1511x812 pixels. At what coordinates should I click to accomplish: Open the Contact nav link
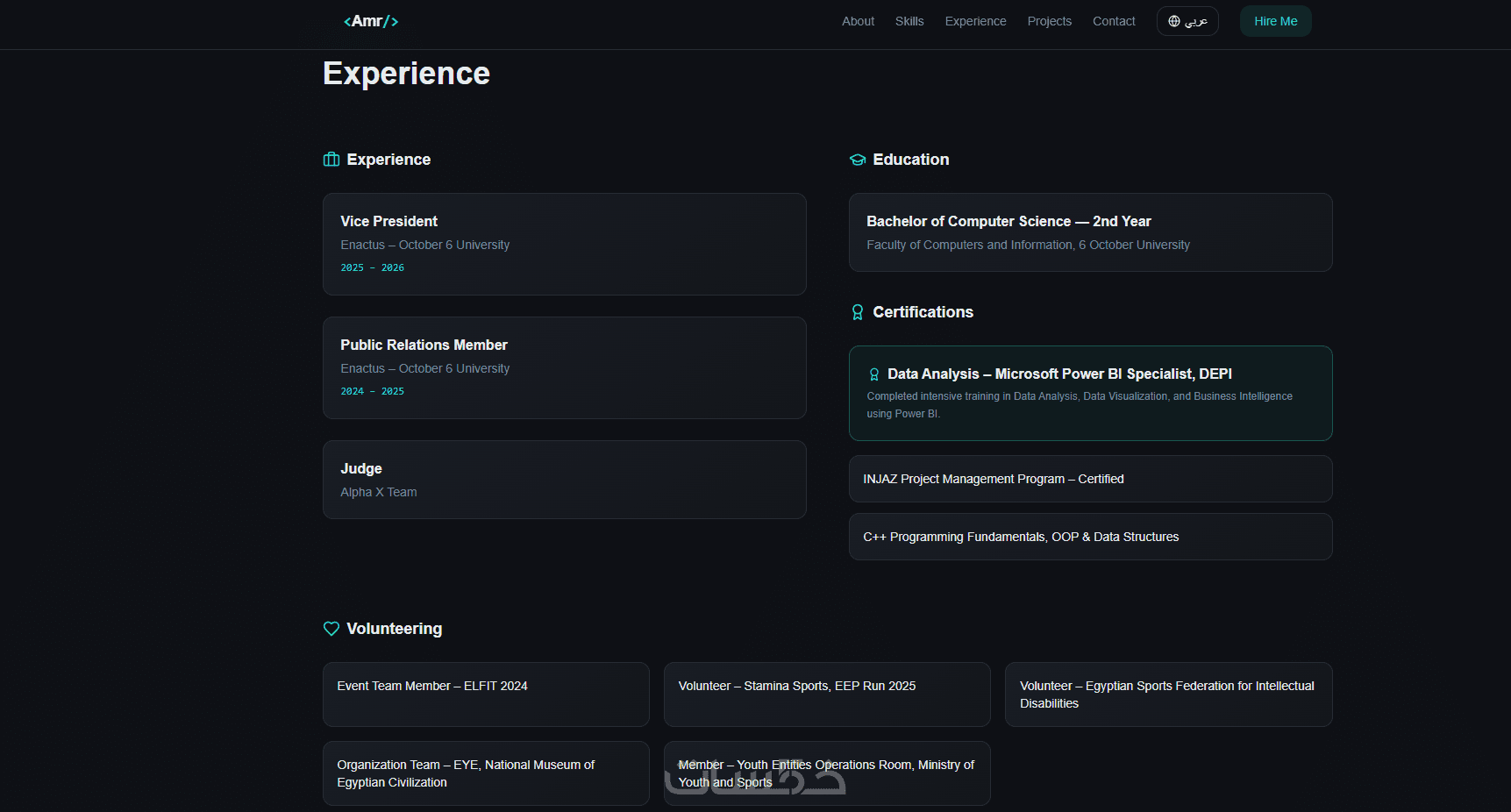[1114, 21]
